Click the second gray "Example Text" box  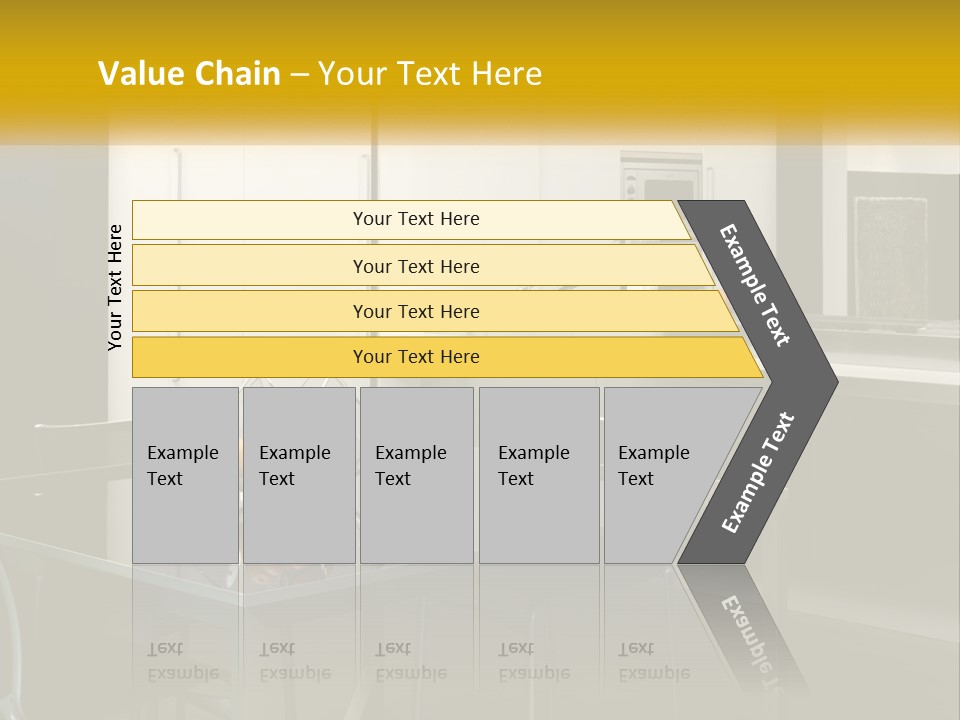298,475
